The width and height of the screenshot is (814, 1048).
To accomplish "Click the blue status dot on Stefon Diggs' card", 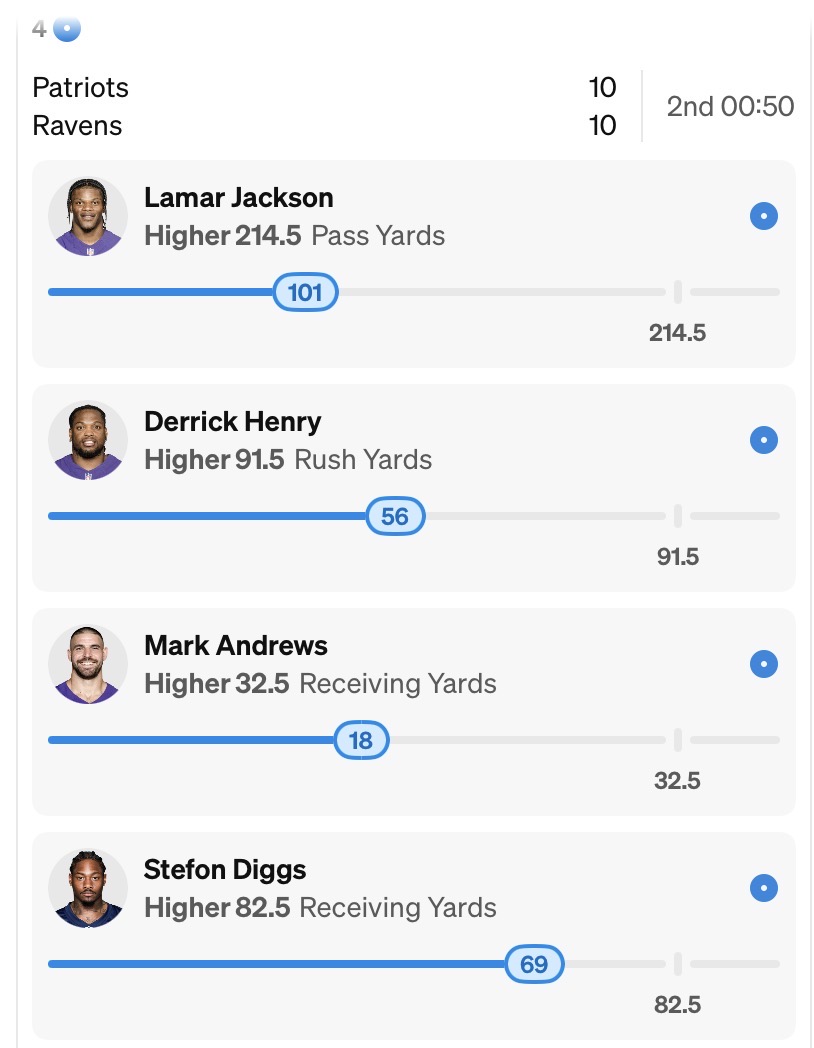I will 763,888.
